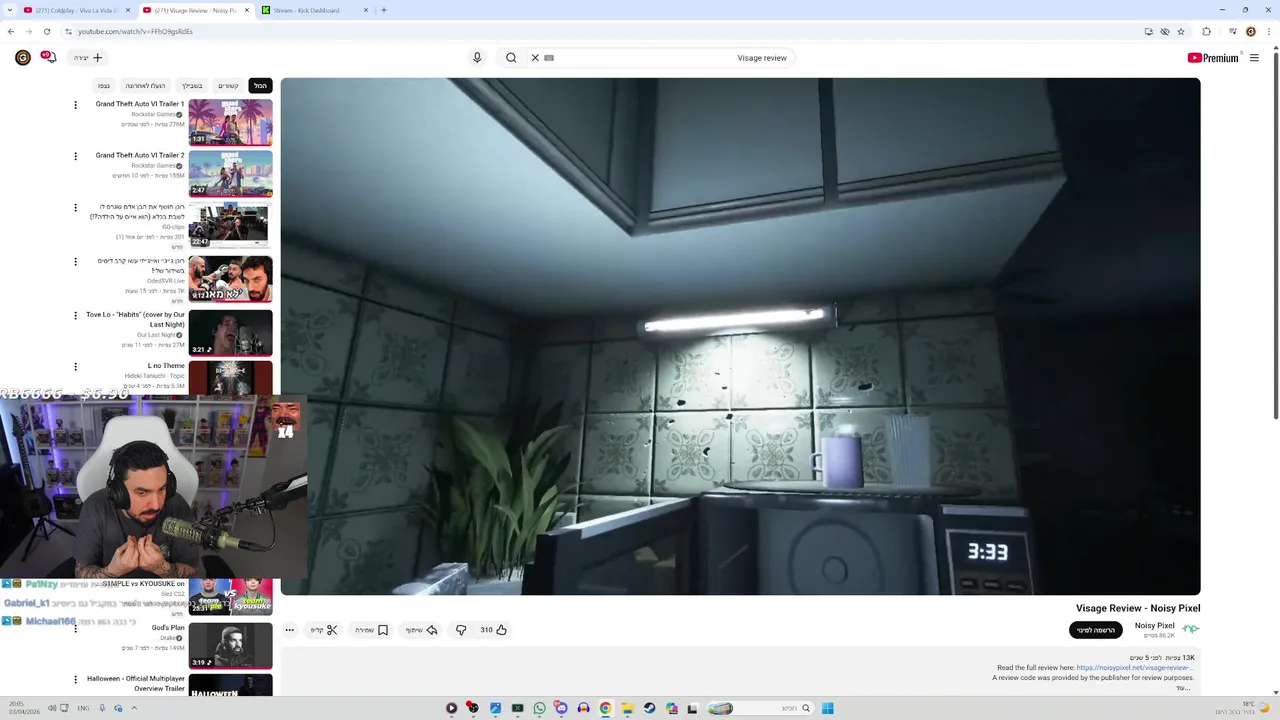The height and width of the screenshot is (720, 1280).
Task: Click the voice search microphone icon
Action: click(x=477, y=58)
